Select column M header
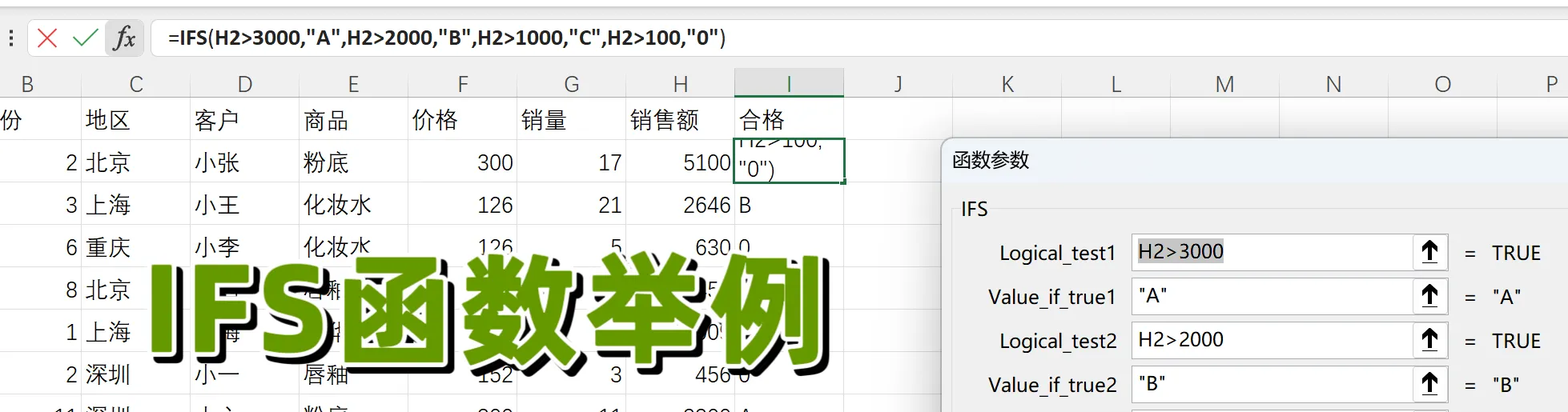 click(1224, 84)
